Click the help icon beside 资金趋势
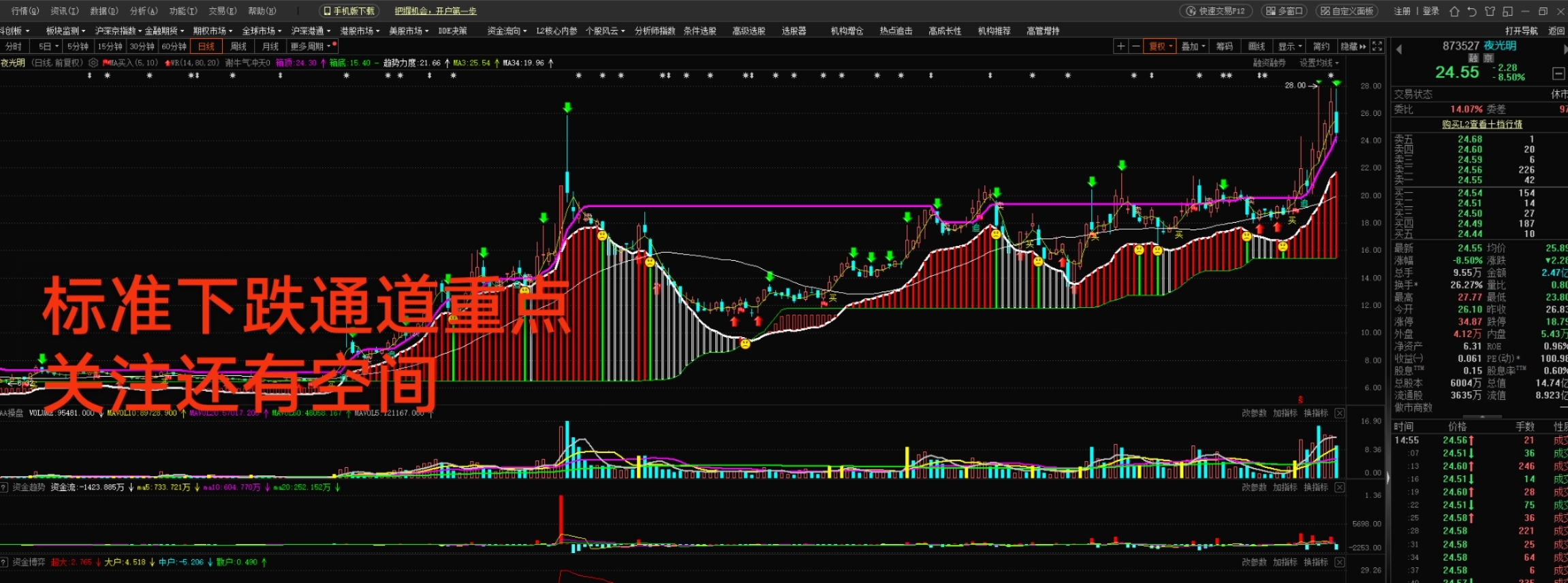 [4, 488]
